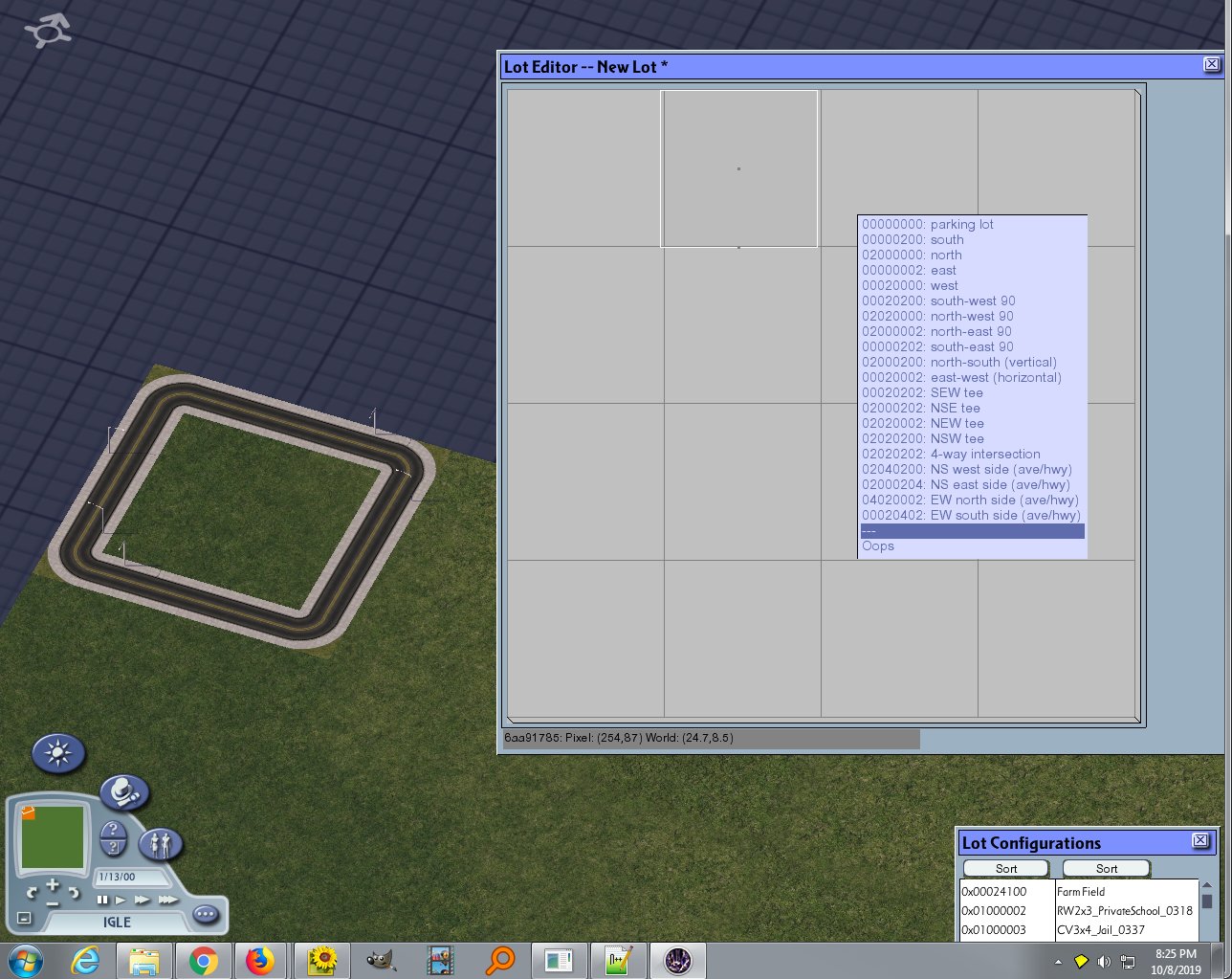Open the mayor mode top hat button
The height and width of the screenshot is (979, 1232).
[124, 792]
